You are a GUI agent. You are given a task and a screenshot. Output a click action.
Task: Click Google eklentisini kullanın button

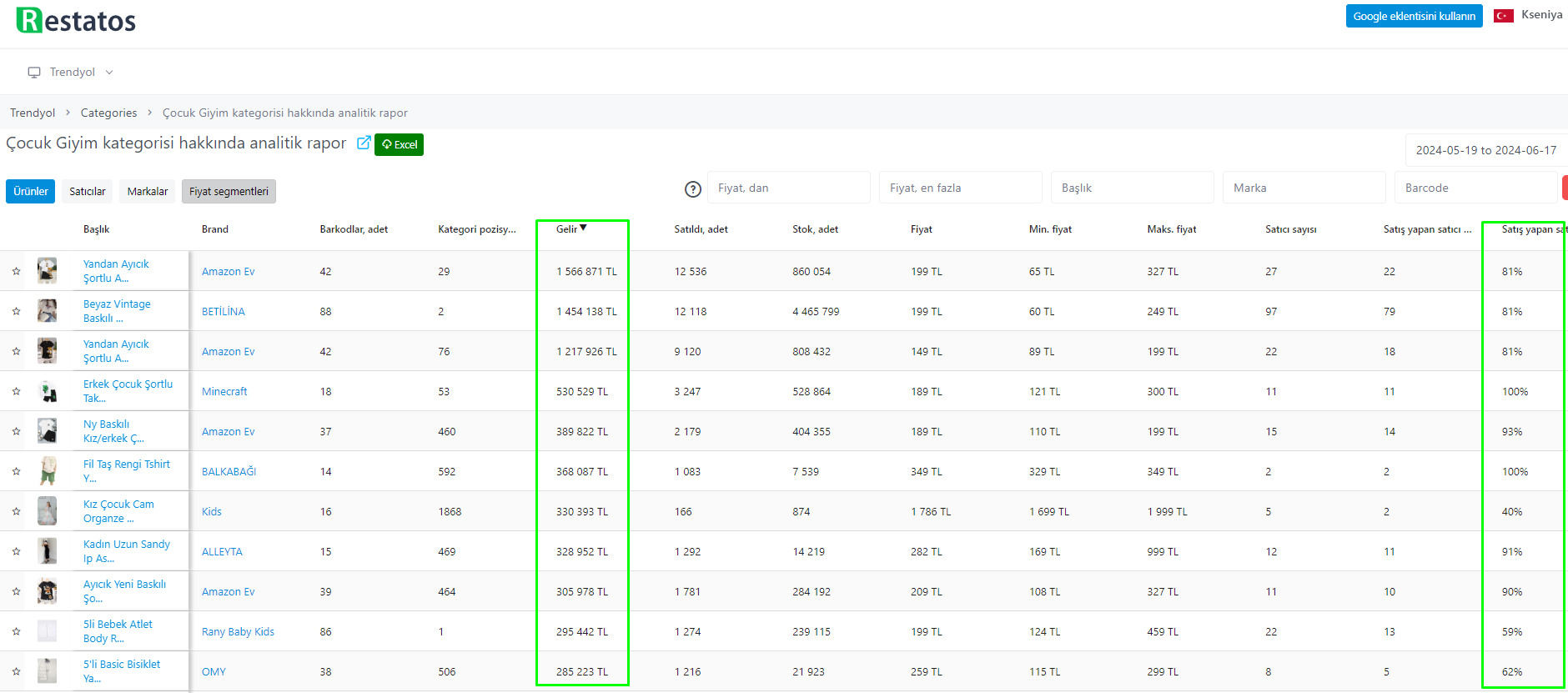click(x=1415, y=16)
